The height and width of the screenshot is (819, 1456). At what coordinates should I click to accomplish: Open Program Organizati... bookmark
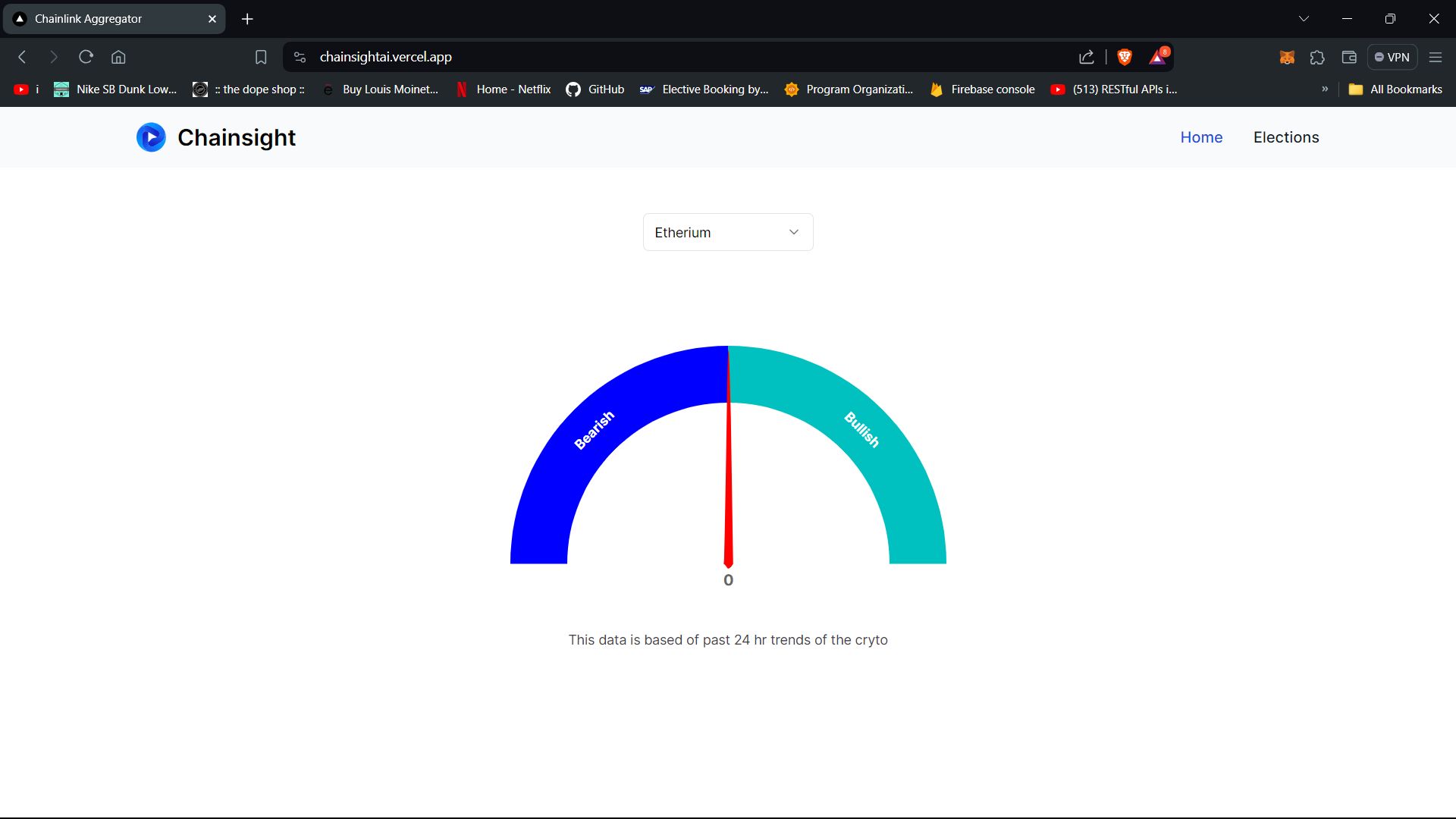click(x=849, y=89)
